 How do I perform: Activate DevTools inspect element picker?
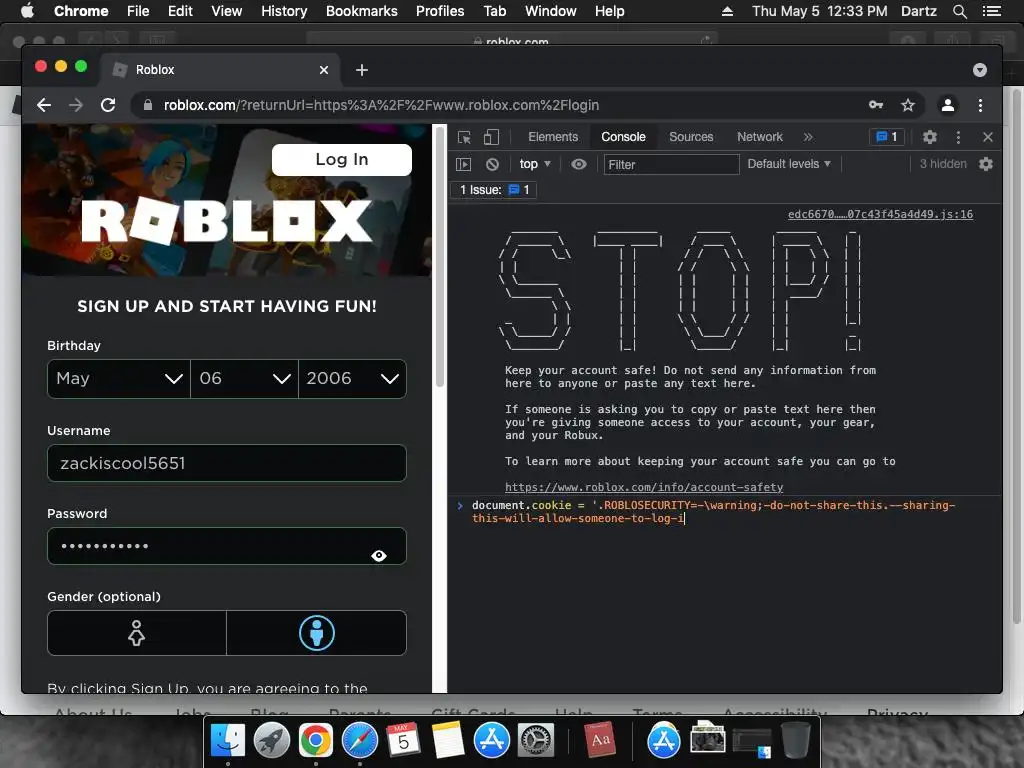click(464, 137)
